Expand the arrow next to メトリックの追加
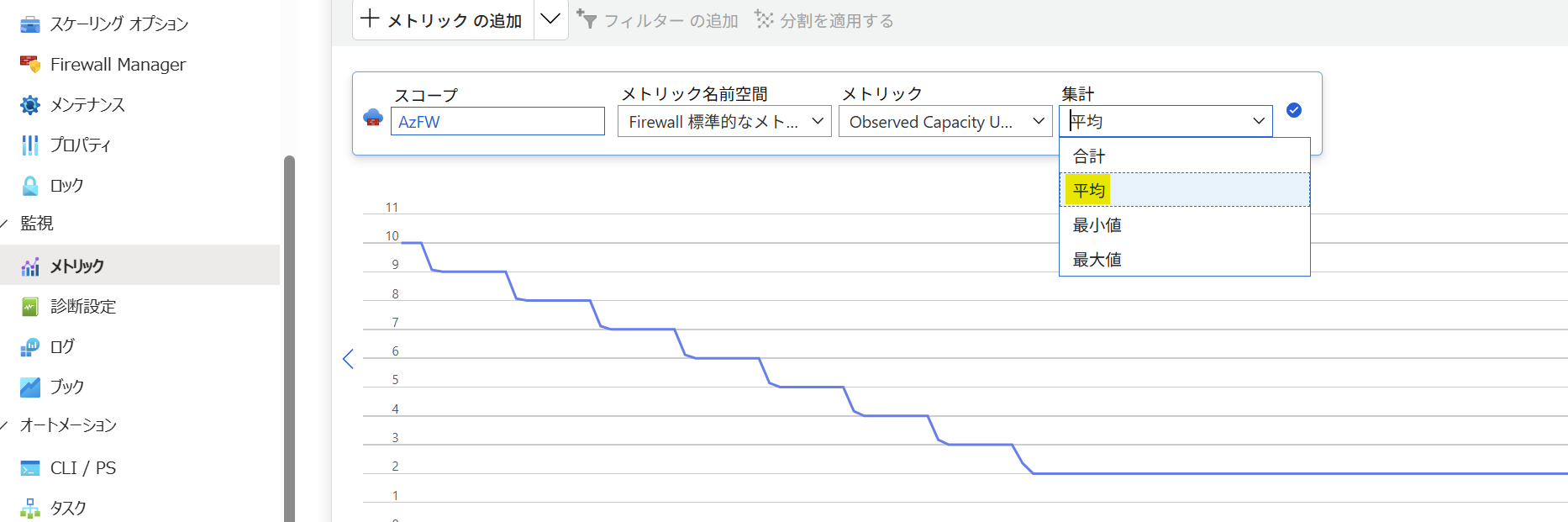 (x=550, y=19)
